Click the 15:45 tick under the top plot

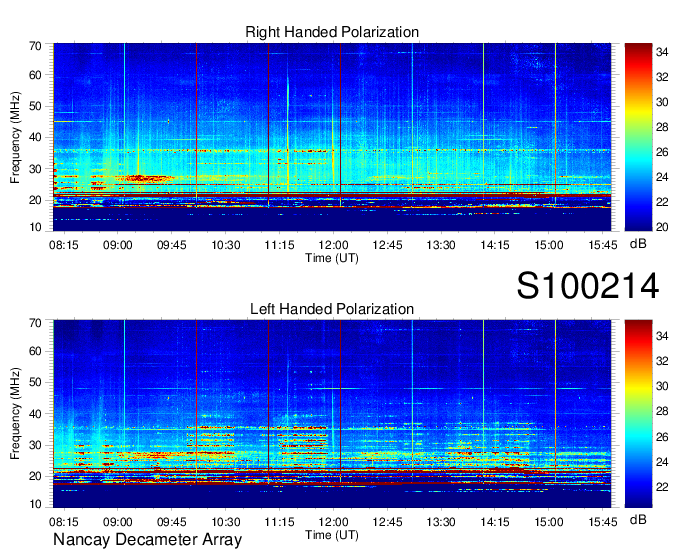coord(603,245)
